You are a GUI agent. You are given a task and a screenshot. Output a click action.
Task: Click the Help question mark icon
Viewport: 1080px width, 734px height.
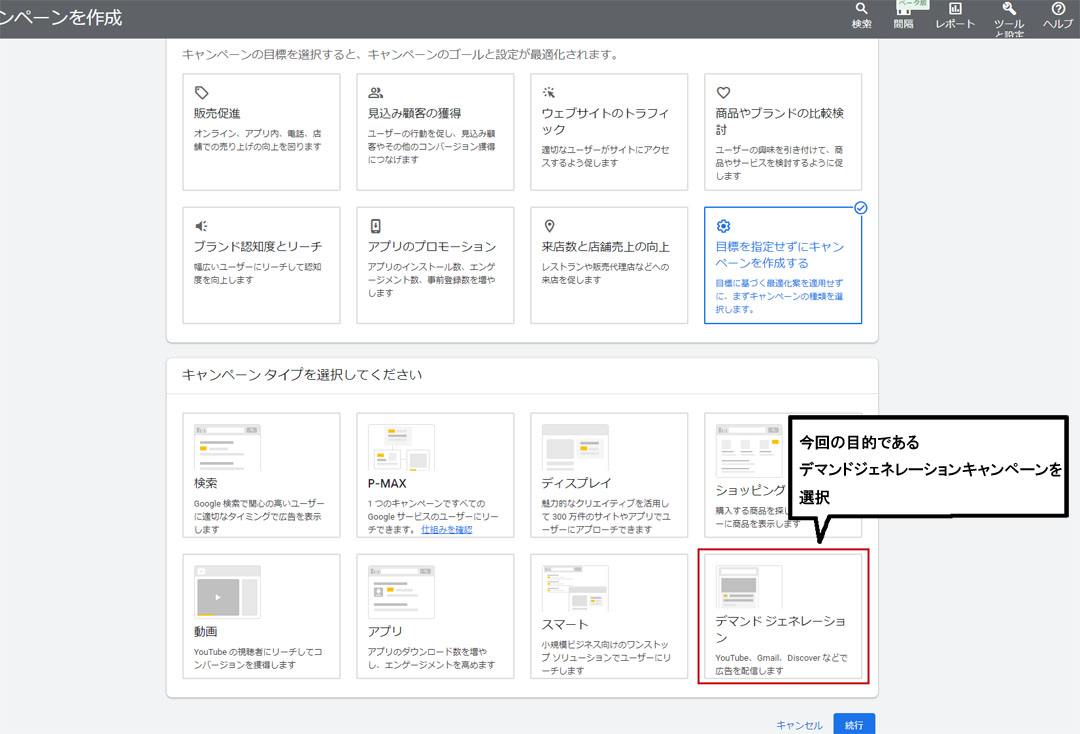coord(1058,9)
